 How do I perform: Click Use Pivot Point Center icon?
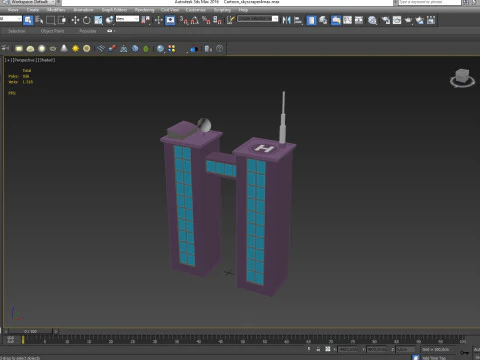tap(145, 20)
